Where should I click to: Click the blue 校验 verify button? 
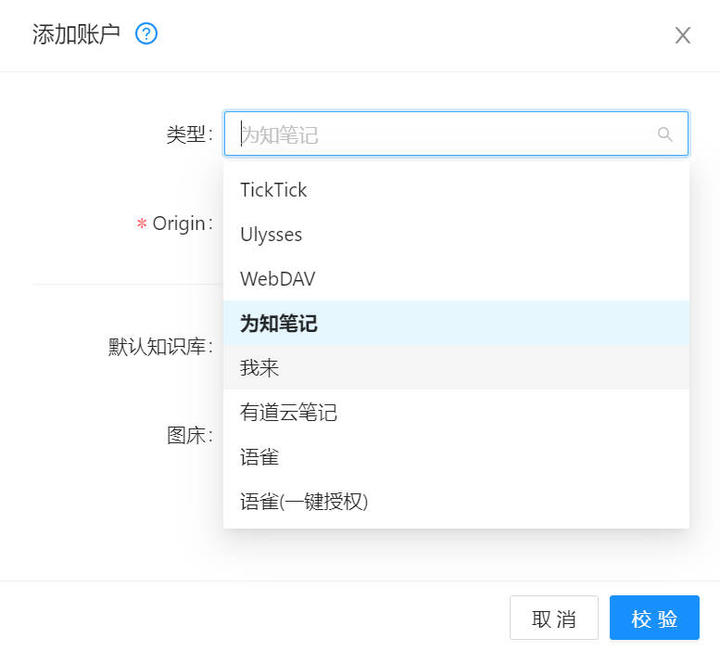pyautogui.click(x=654, y=617)
